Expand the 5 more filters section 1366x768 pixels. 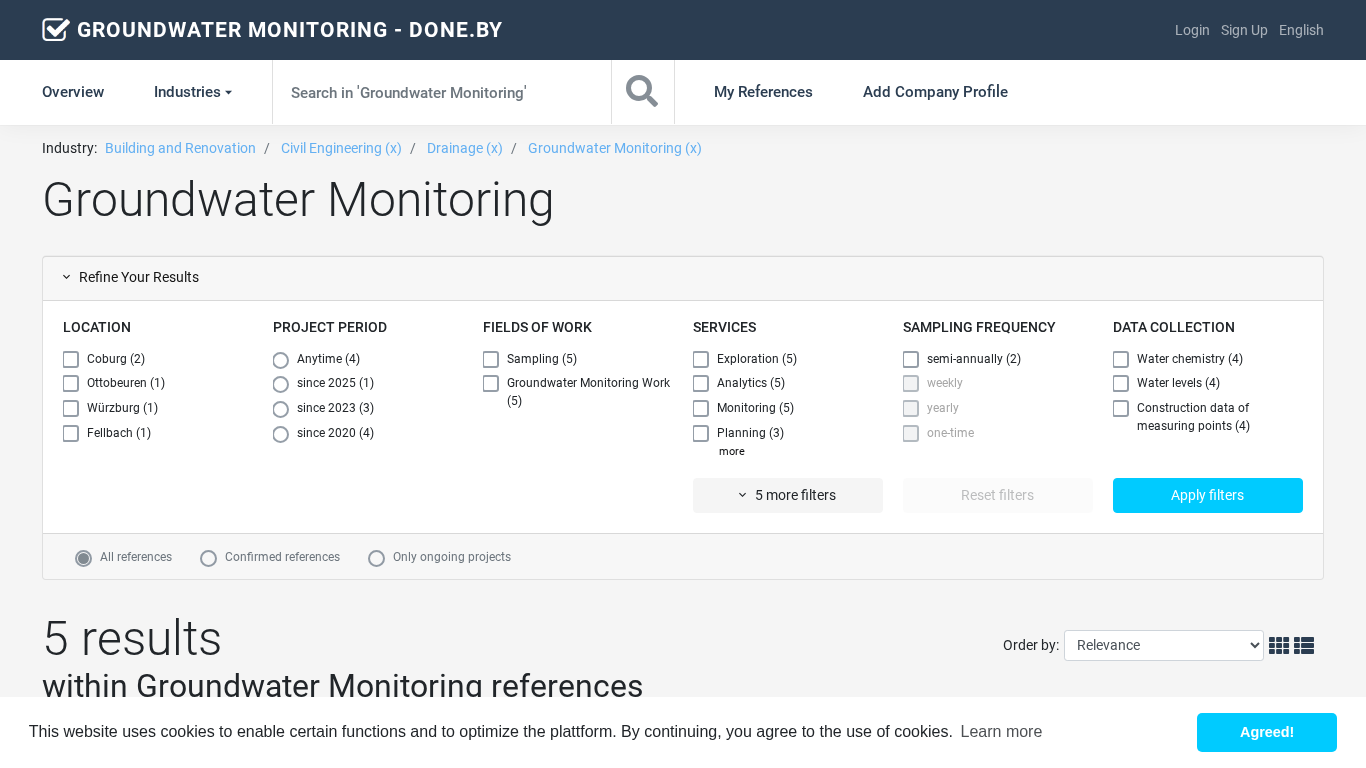coord(787,496)
